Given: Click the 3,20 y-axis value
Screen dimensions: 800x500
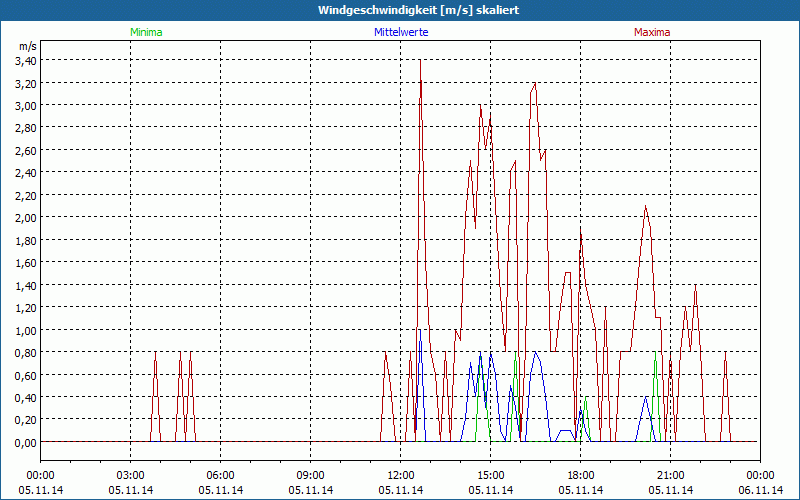Looking at the screenshot, I should coord(26,83).
